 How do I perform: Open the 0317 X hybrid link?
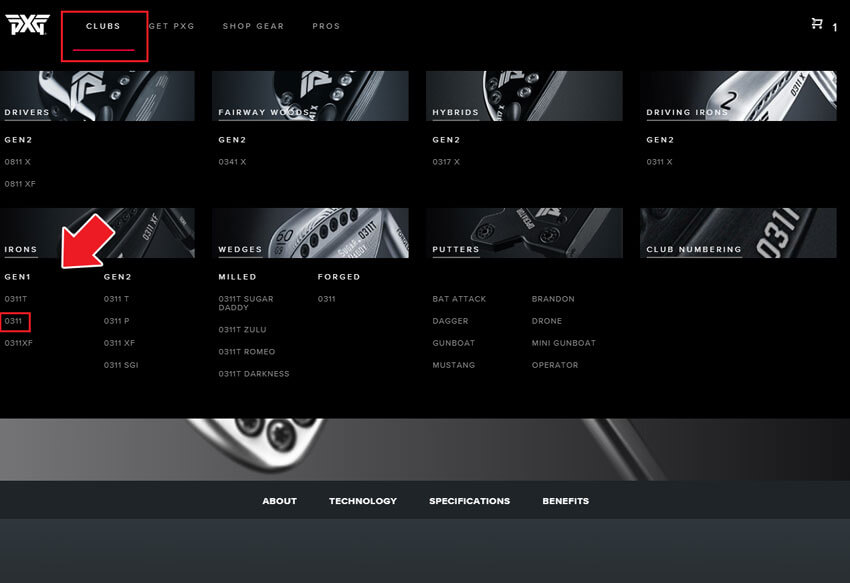click(x=446, y=162)
